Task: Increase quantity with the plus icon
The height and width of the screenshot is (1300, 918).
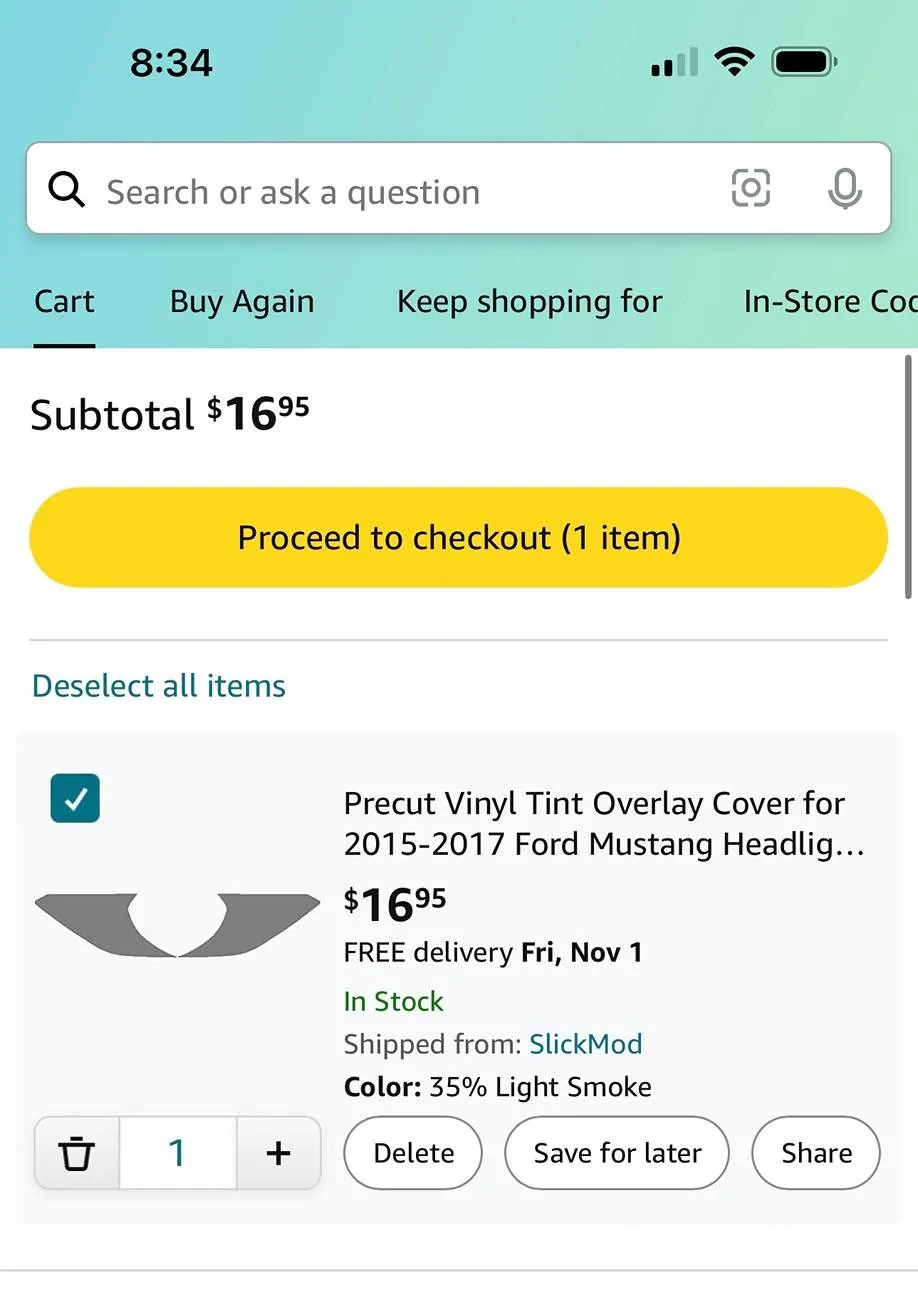Action: [x=278, y=1153]
